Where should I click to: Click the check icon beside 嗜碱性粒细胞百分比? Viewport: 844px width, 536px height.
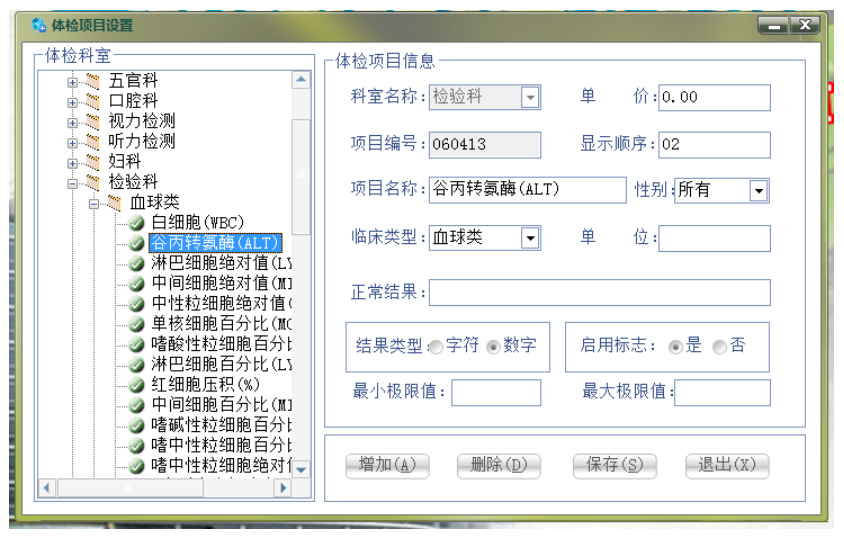tap(137, 426)
